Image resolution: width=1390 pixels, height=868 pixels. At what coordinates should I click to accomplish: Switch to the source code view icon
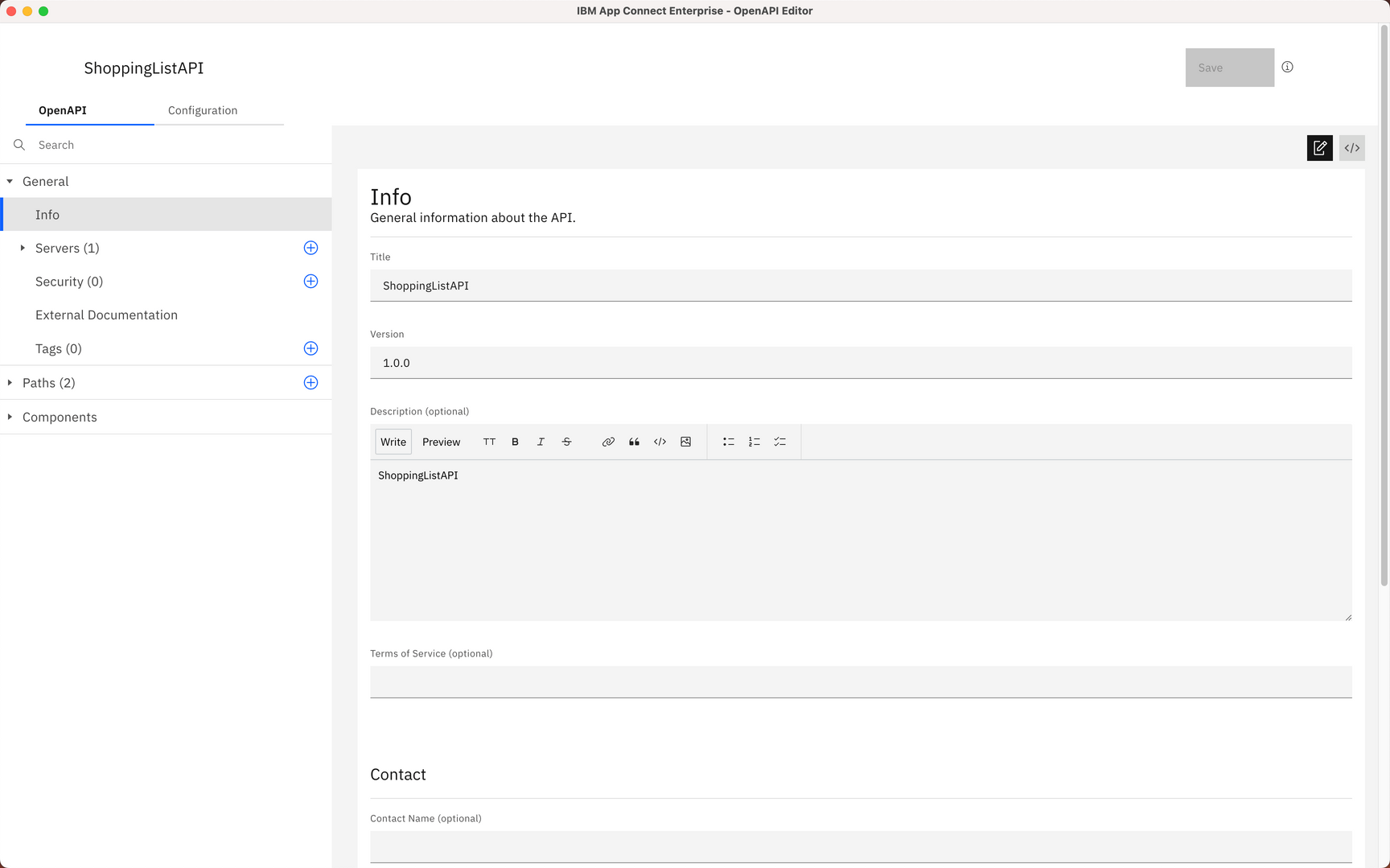coord(1352,148)
